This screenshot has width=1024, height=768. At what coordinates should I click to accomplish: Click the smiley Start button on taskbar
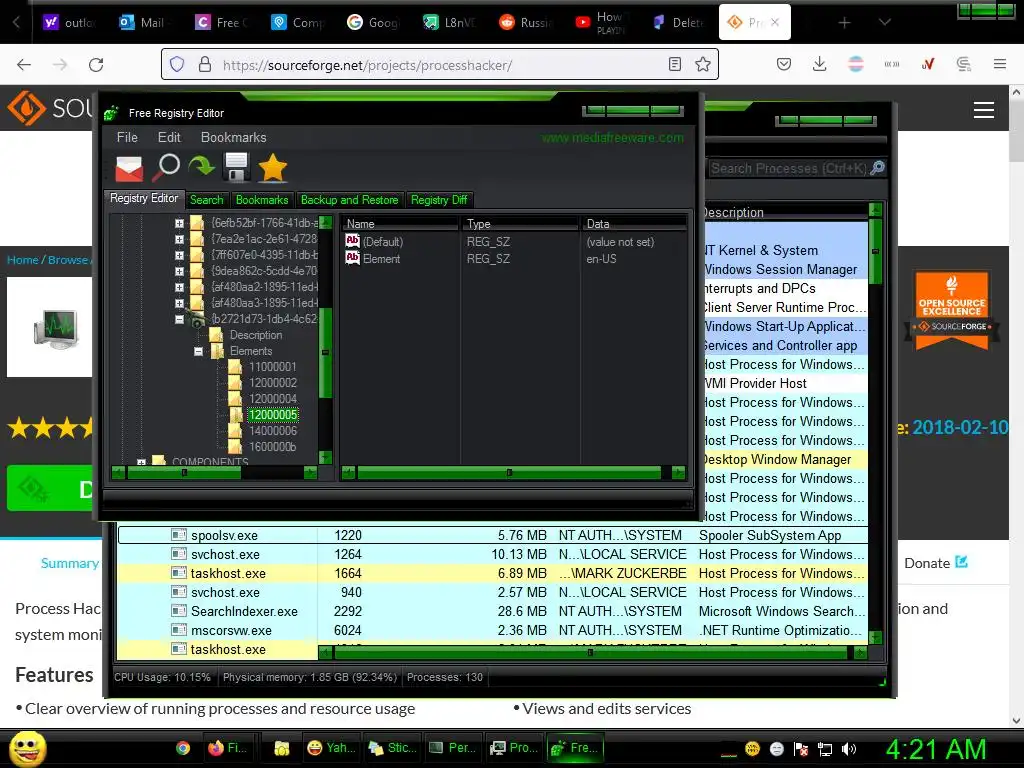(x=28, y=748)
